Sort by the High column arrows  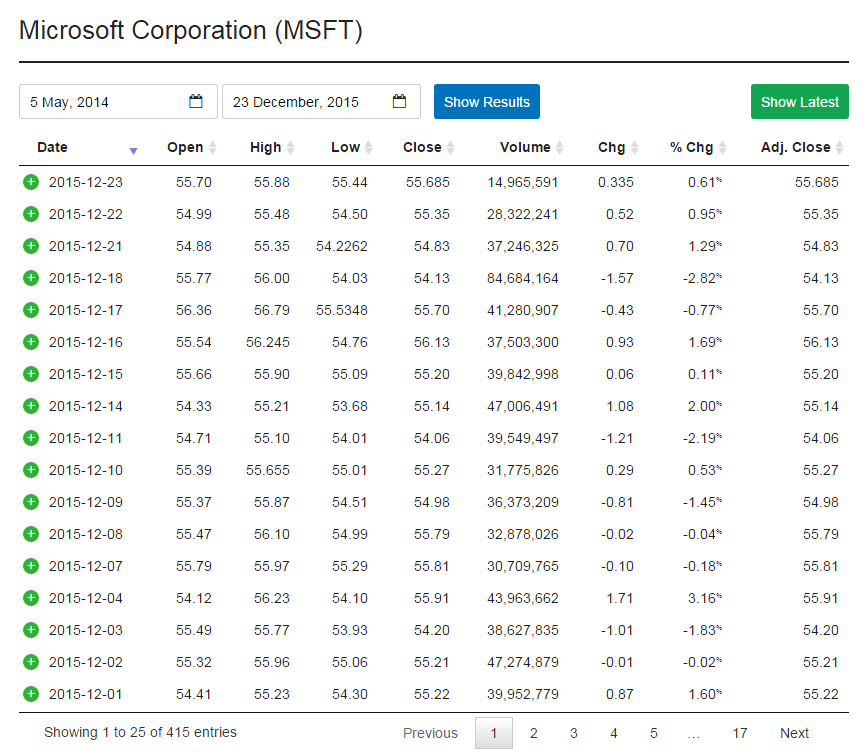[x=290, y=148]
